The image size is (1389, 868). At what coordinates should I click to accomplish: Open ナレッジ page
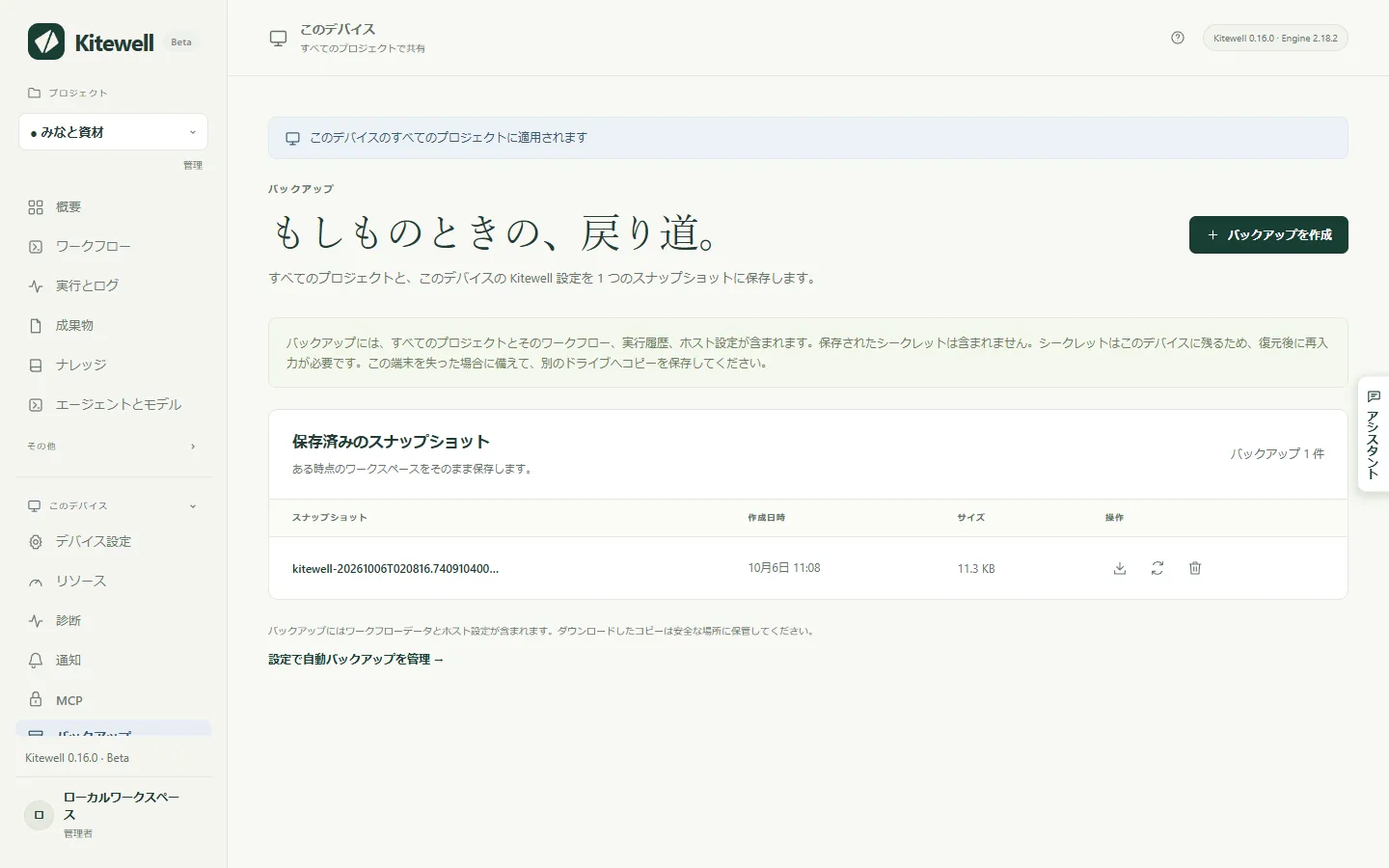(x=114, y=366)
